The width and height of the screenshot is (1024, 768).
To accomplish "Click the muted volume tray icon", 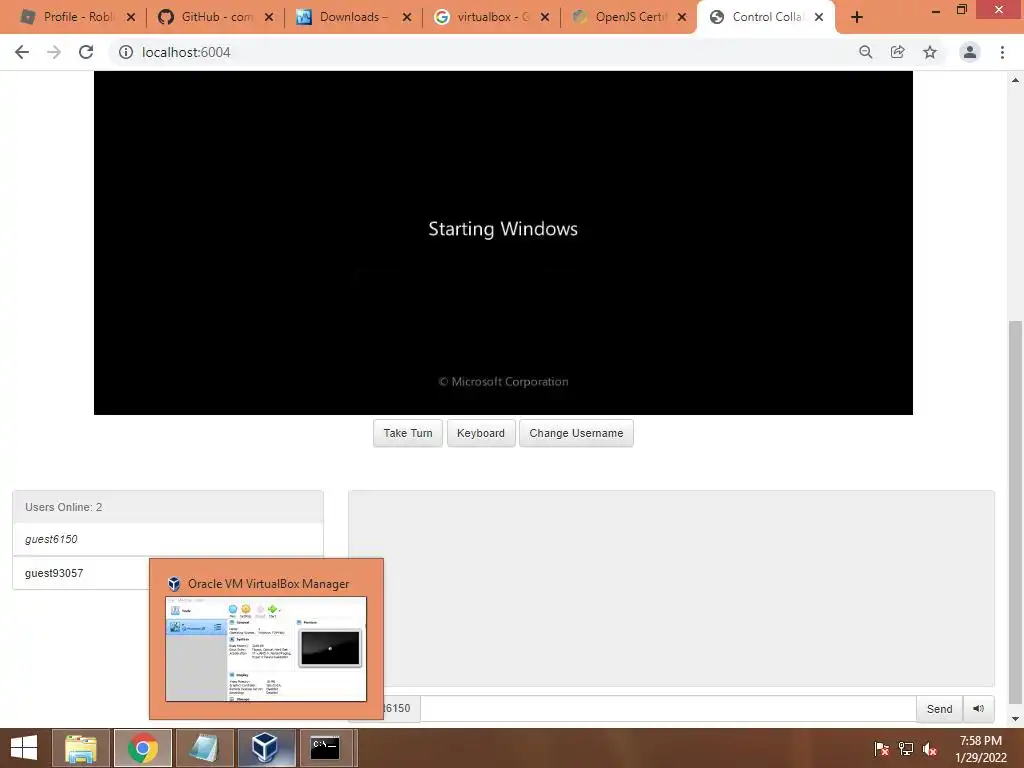I will click(x=930, y=748).
